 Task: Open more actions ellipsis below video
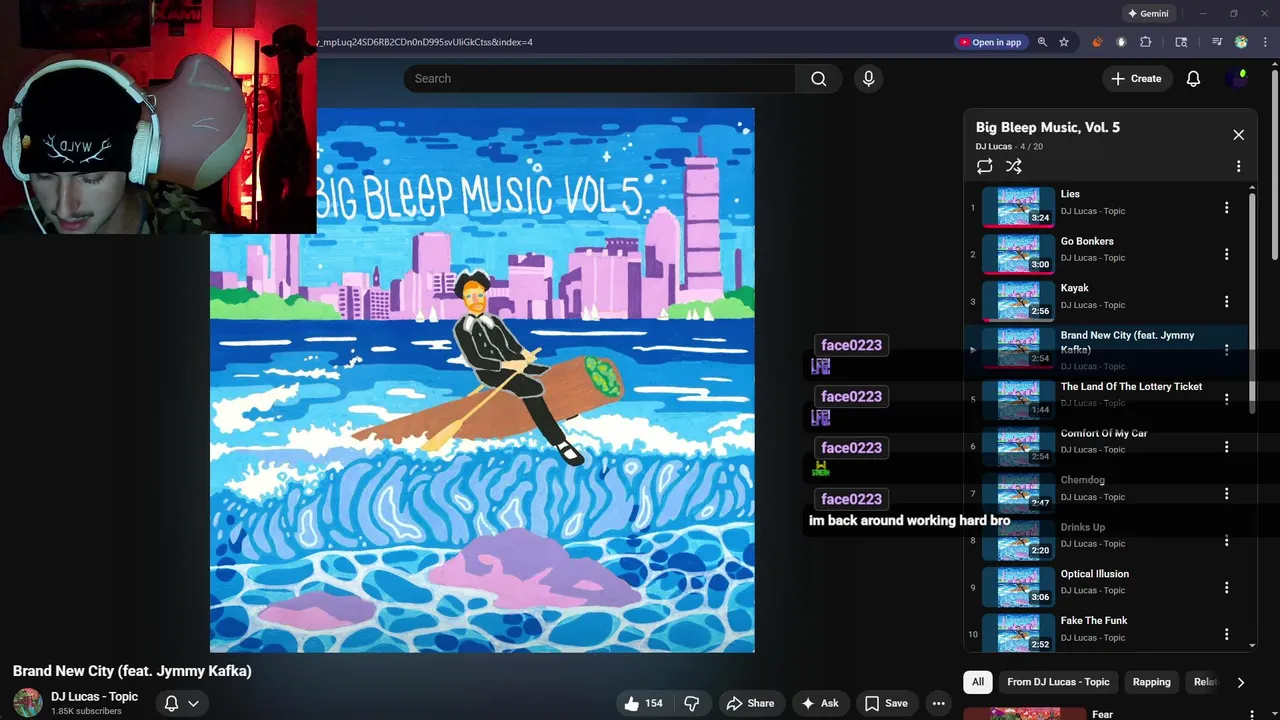tap(938, 703)
